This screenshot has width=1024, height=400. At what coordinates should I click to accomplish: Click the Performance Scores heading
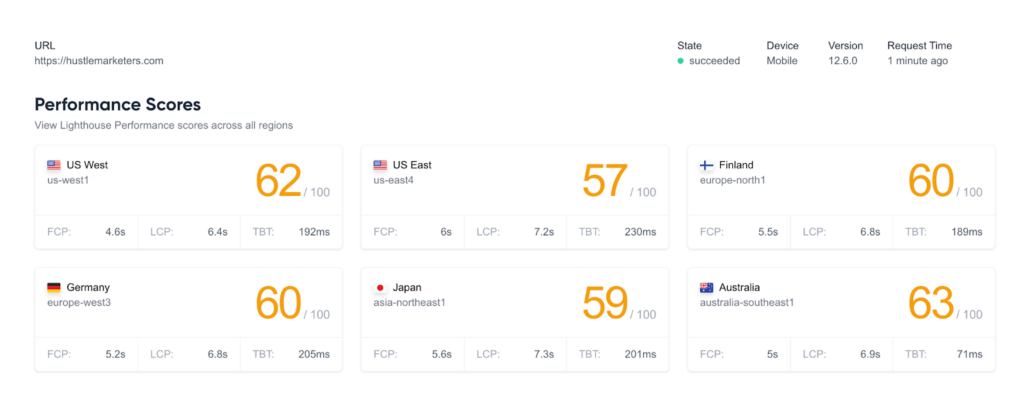pyautogui.click(x=118, y=104)
